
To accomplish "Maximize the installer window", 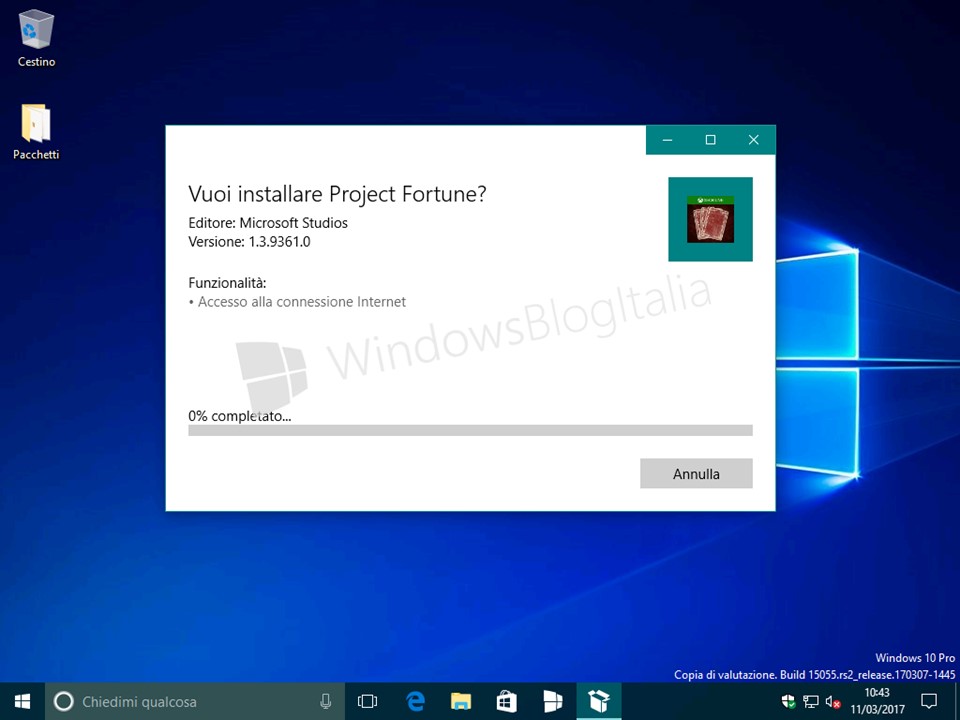I will (x=710, y=140).
